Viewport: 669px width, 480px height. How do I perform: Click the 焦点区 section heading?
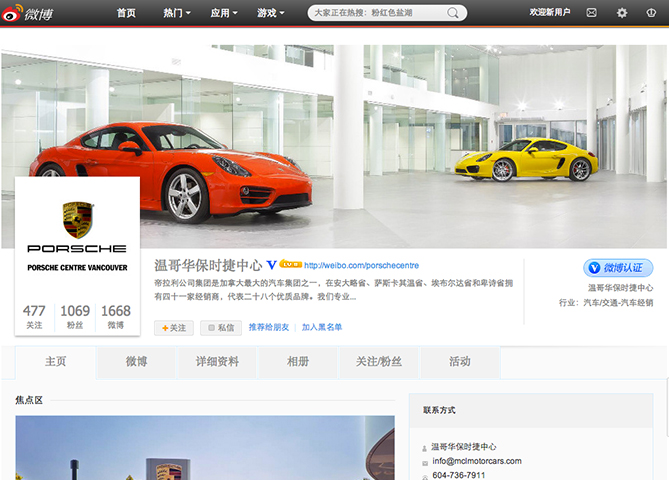(x=29, y=400)
